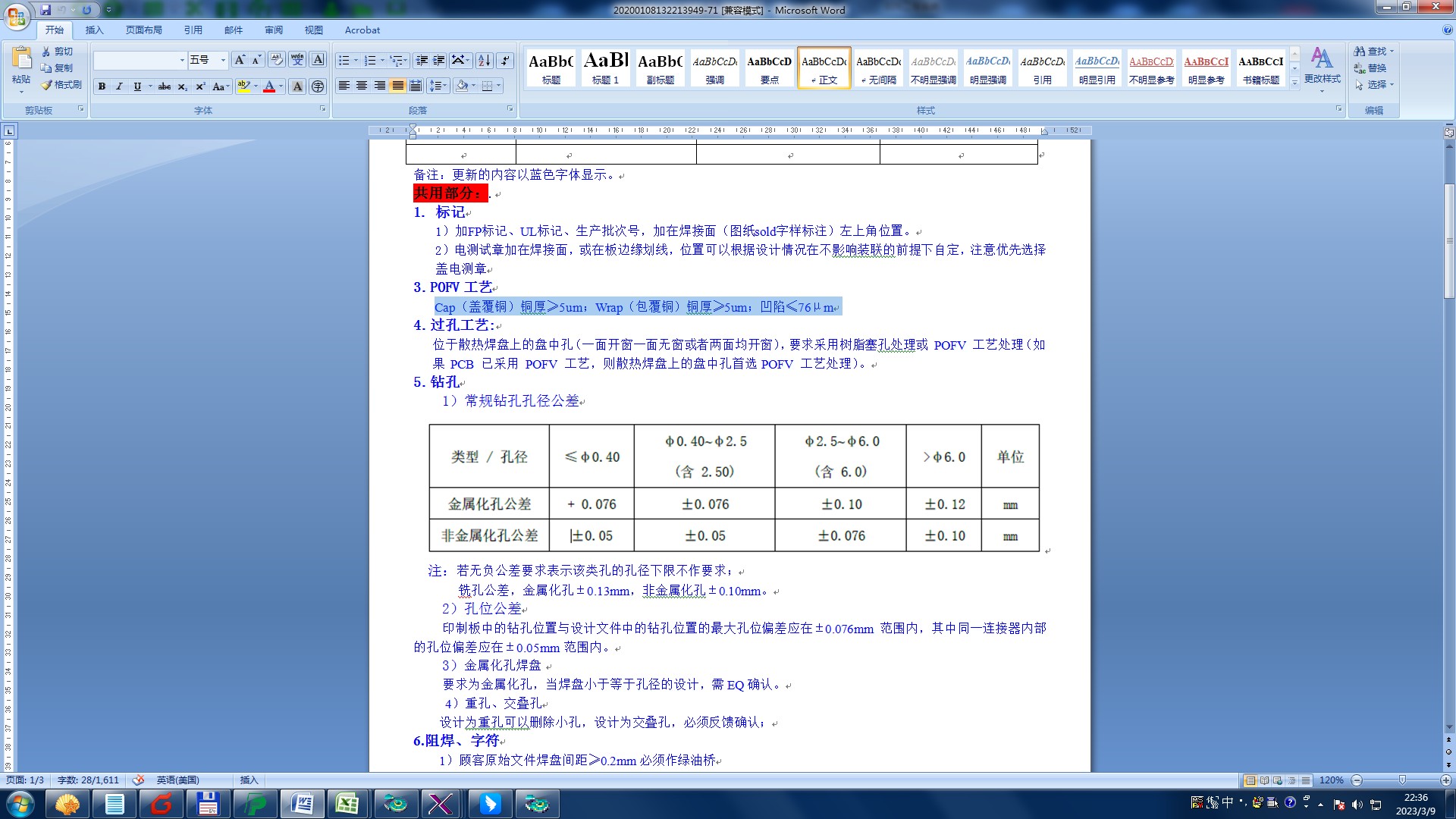
Task: Apply subscript formatting
Action: pos(182,86)
